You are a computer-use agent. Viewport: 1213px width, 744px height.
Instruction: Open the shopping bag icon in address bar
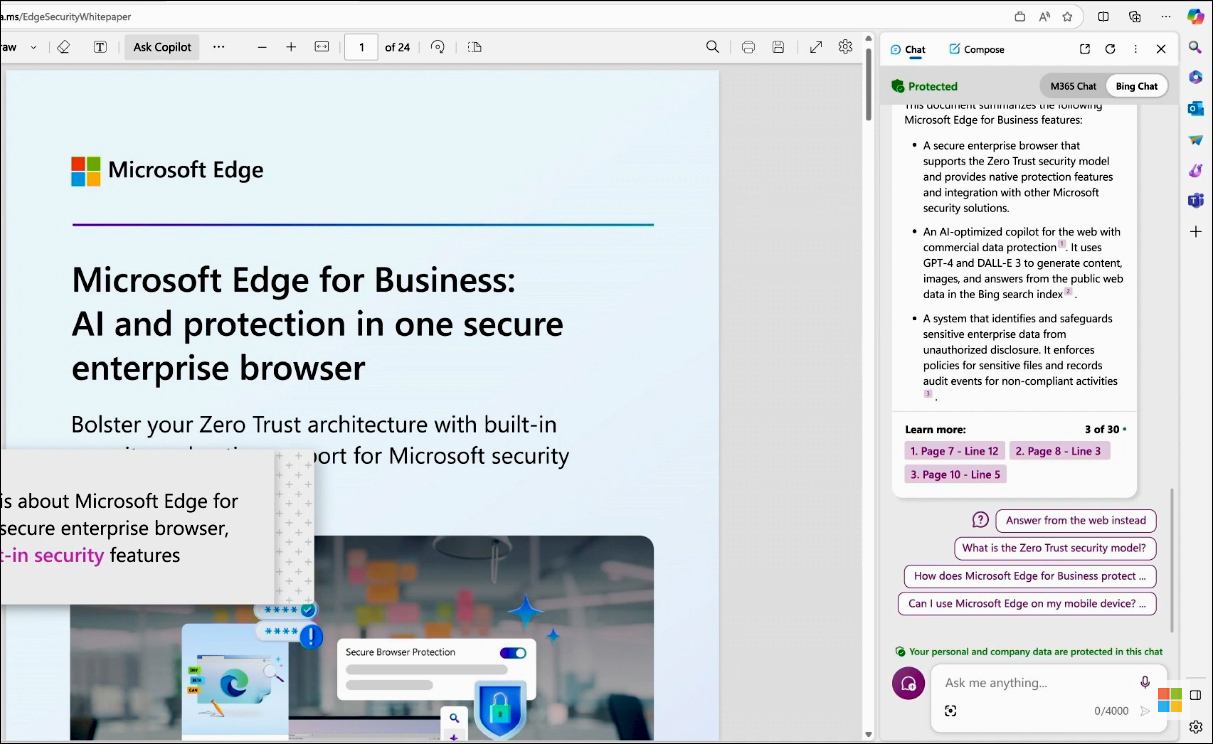(1020, 16)
